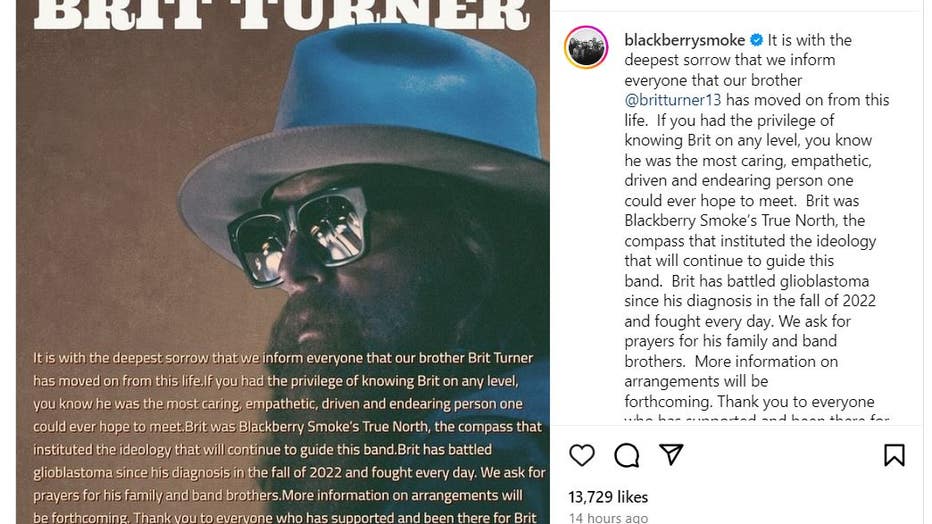The height and width of the screenshot is (524, 932).
Task: Click the blue verified badge
Action: [x=757, y=40]
